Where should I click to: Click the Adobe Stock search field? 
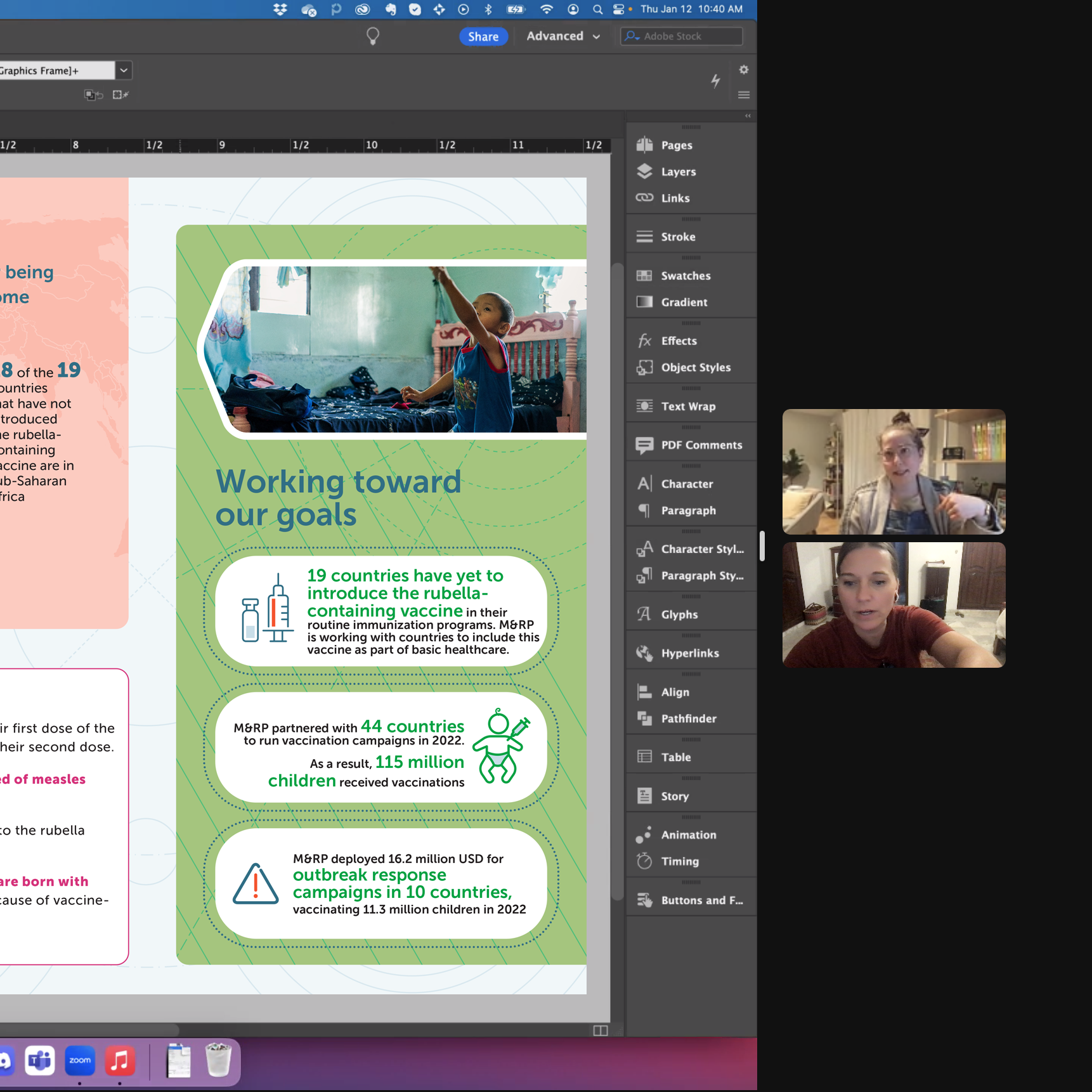tap(682, 36)
